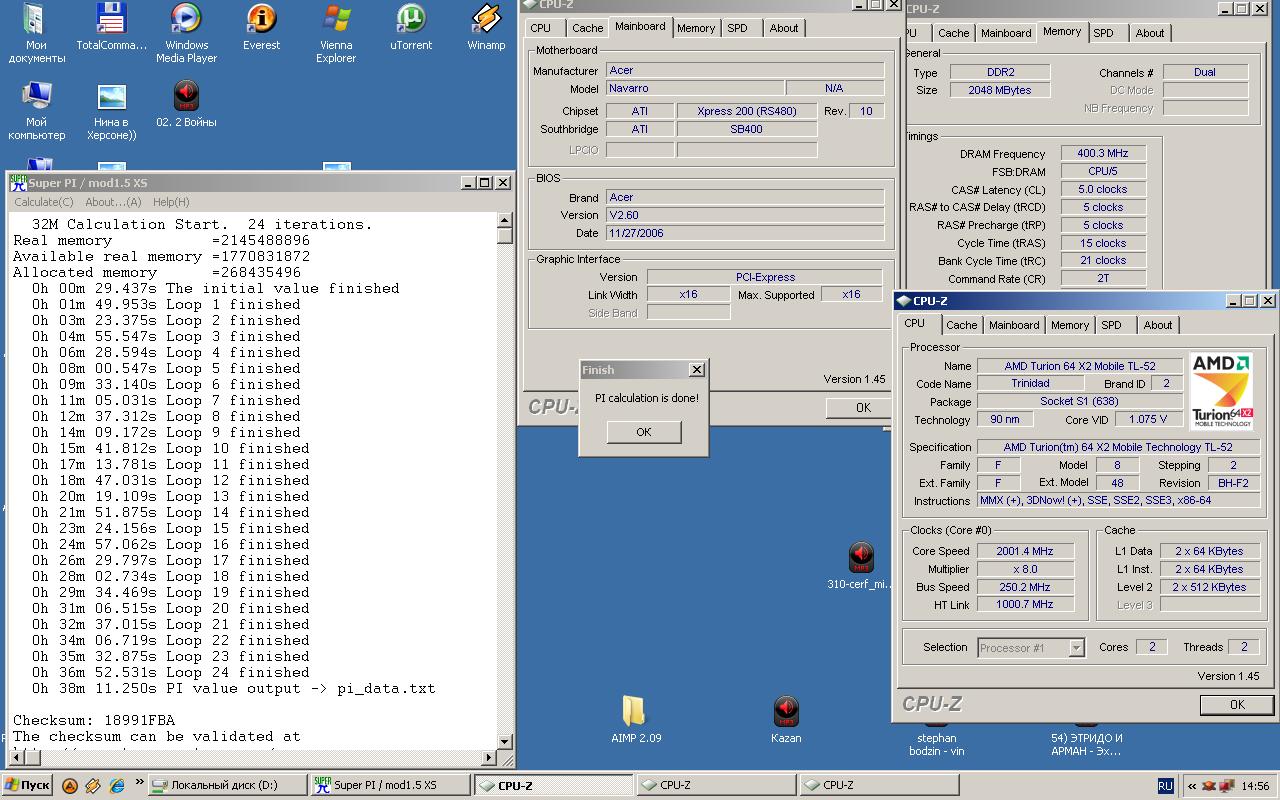Launch Internet Explorer from quick launch
The image size is (1280, 800).
[116, 785]
